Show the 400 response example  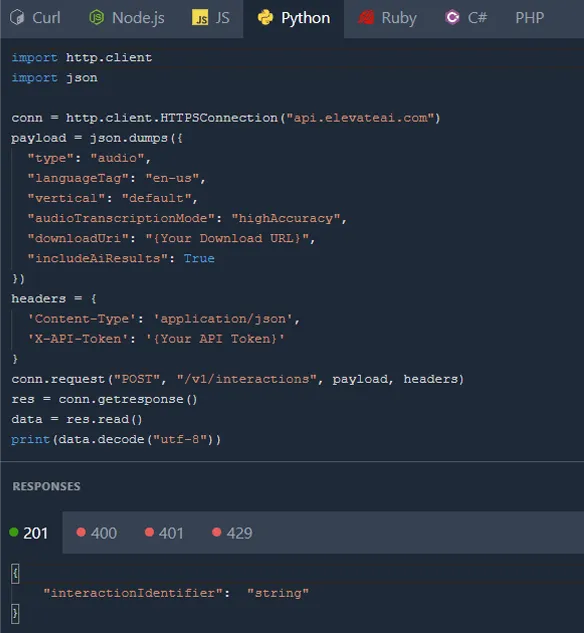97,533
